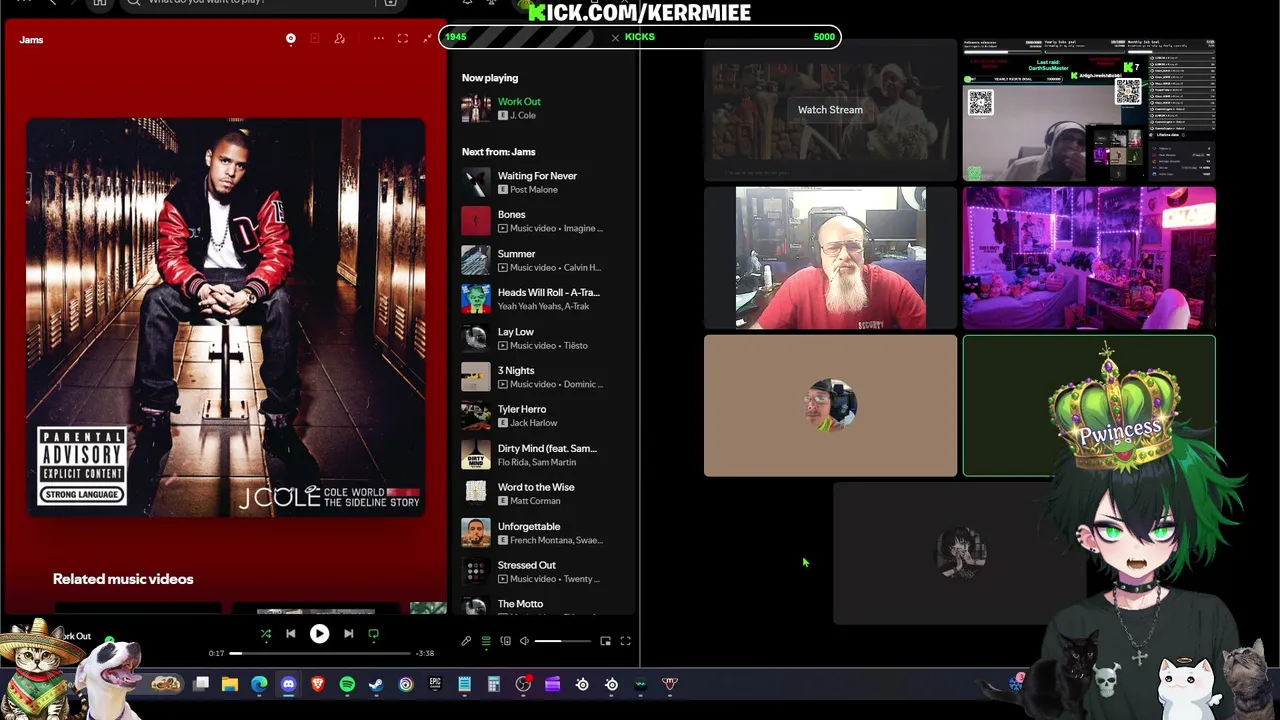Adjust the Spotify volume slider

(x=562, y=641)
